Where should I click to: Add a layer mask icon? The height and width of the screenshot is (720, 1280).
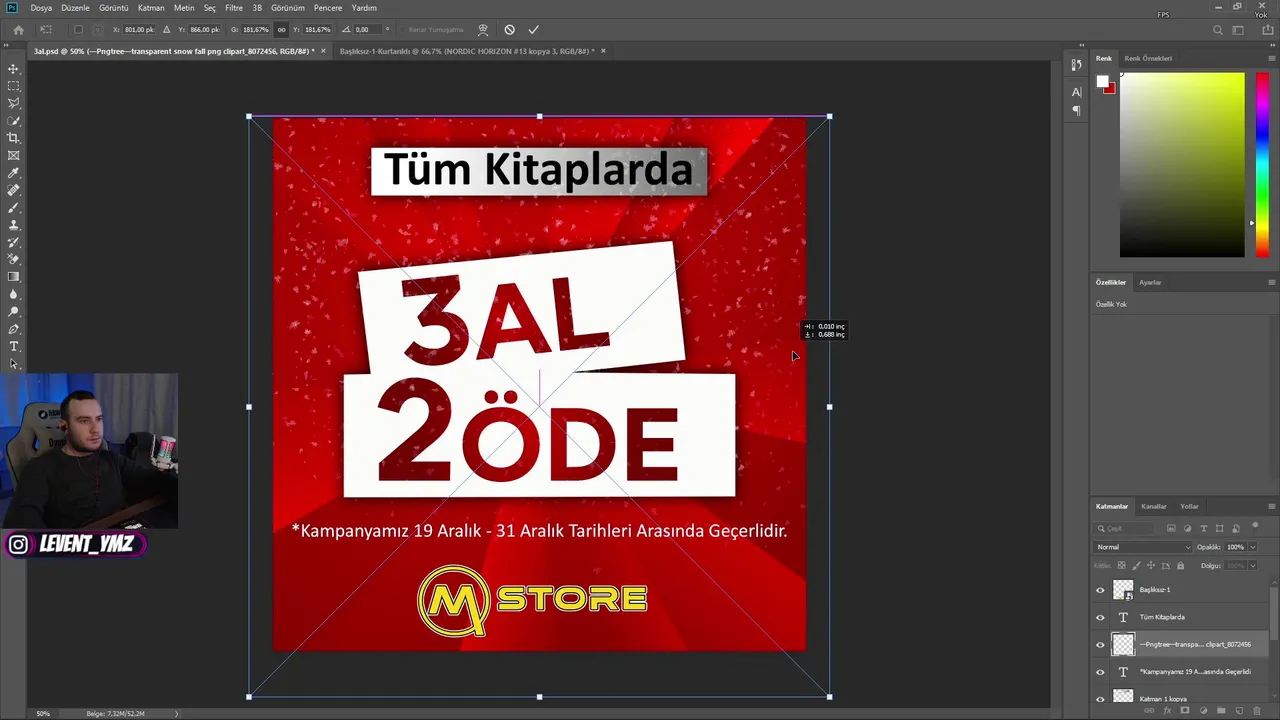[x=1185, y=710]
